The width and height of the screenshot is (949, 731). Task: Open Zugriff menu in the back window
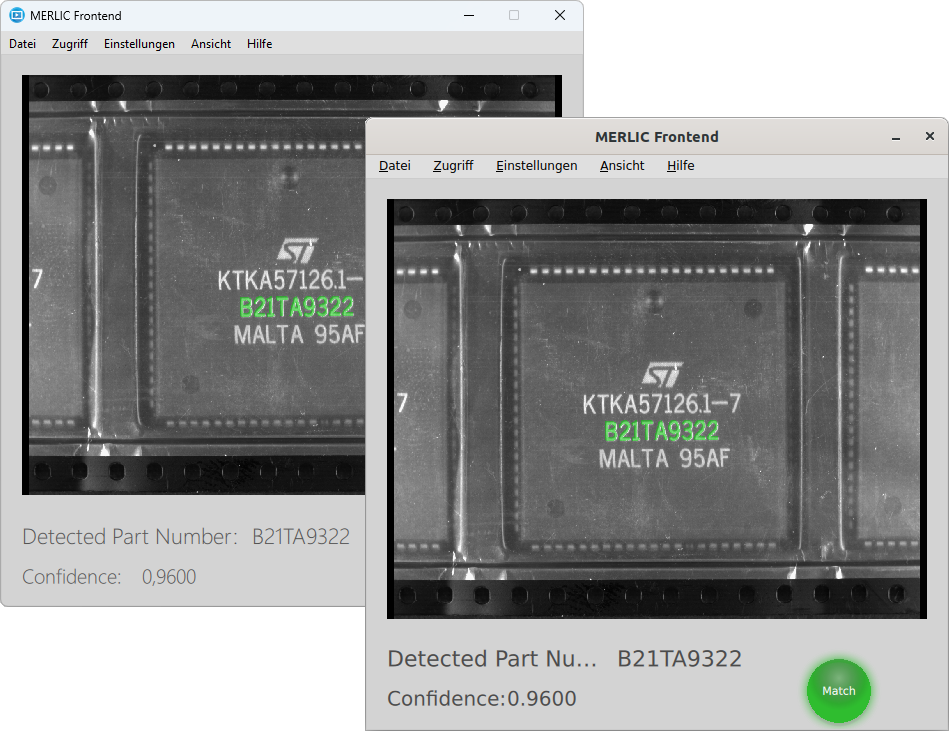pyautogui.click(x=70, y=44)
